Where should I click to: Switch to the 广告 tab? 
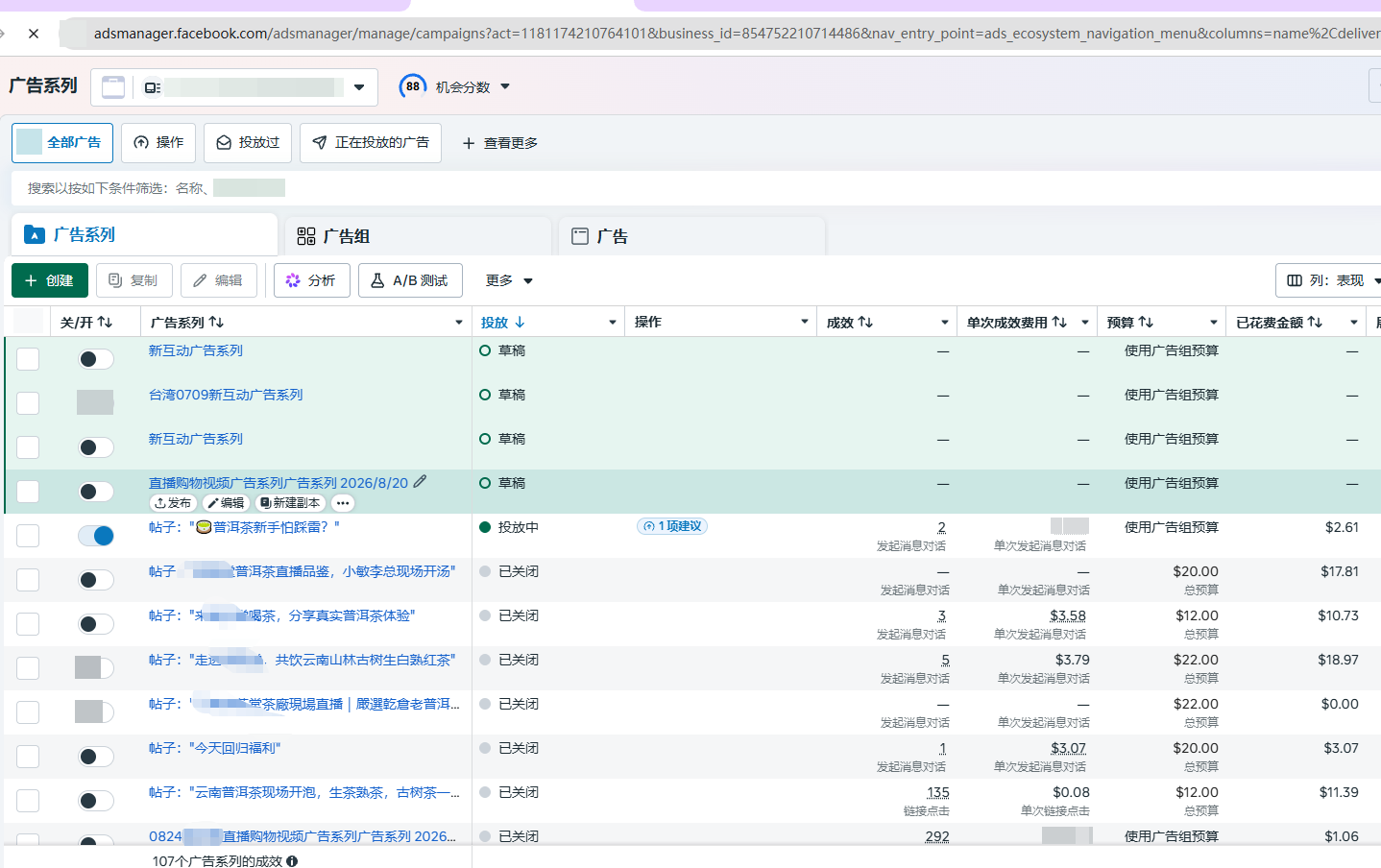[691, 235]
